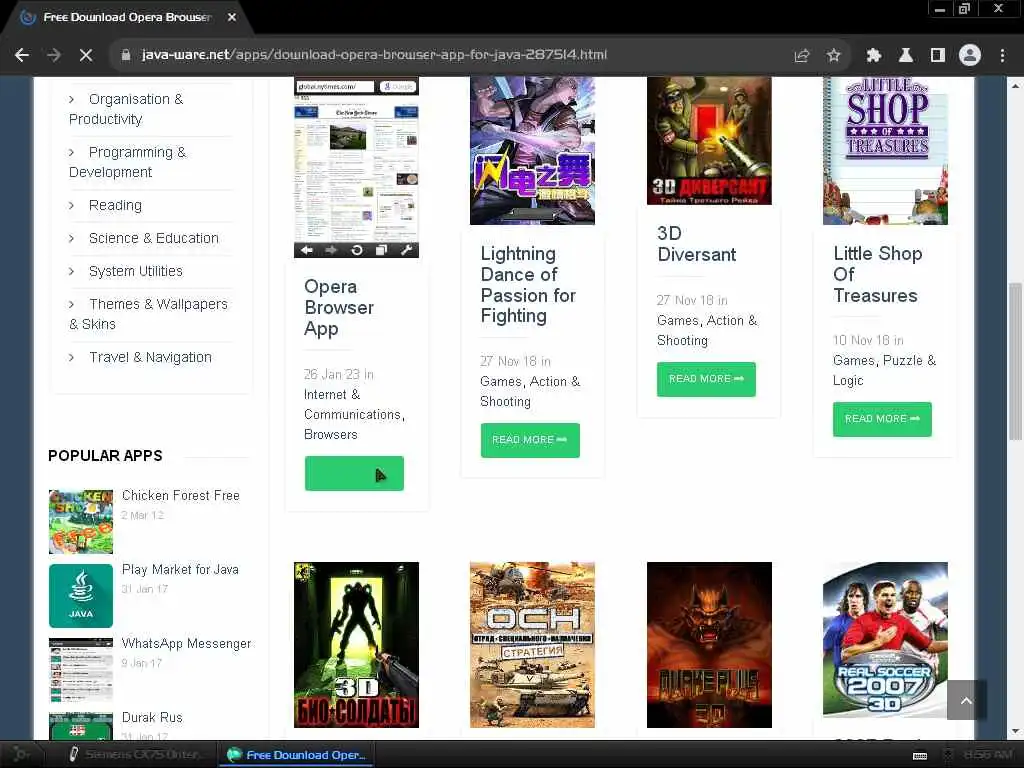1024x768 pixels.
Task: Click the page vertical scrollbar thumb
Action: [1016, 362]
